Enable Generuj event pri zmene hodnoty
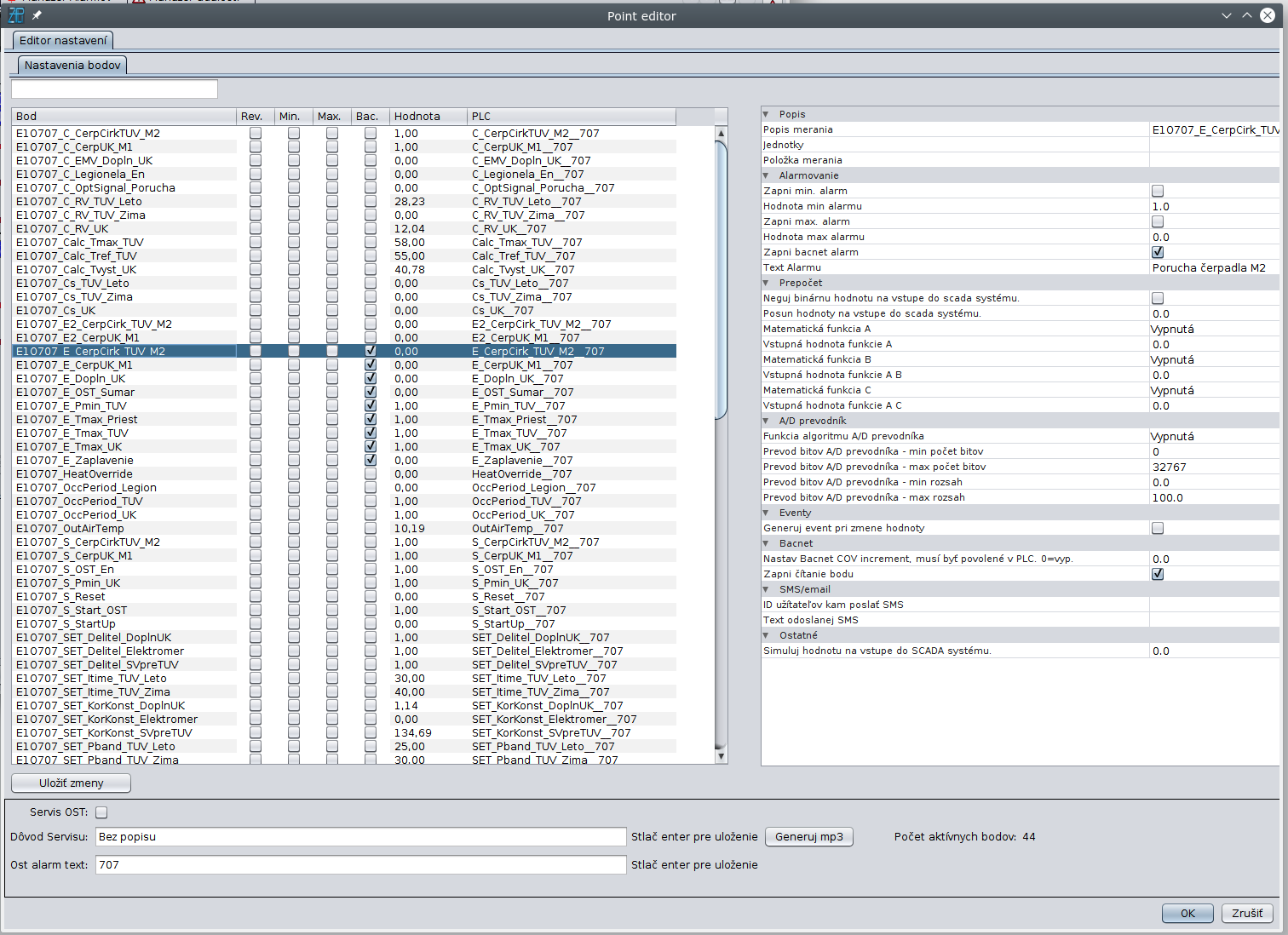Screen dimensions: 1288x935 pos(1158,528)
